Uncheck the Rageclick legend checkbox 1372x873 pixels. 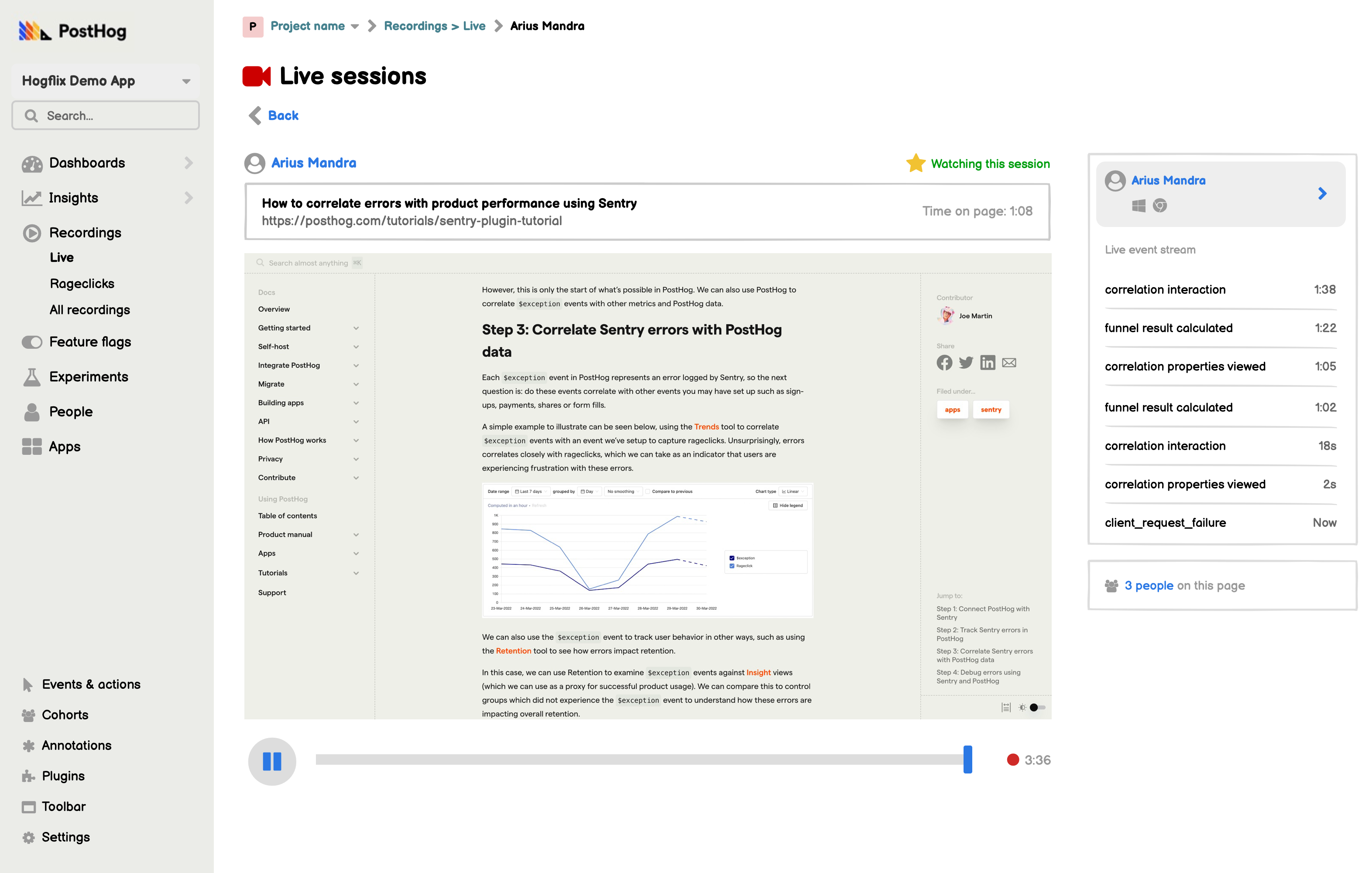pyautogui.click(x=732, y=565)
